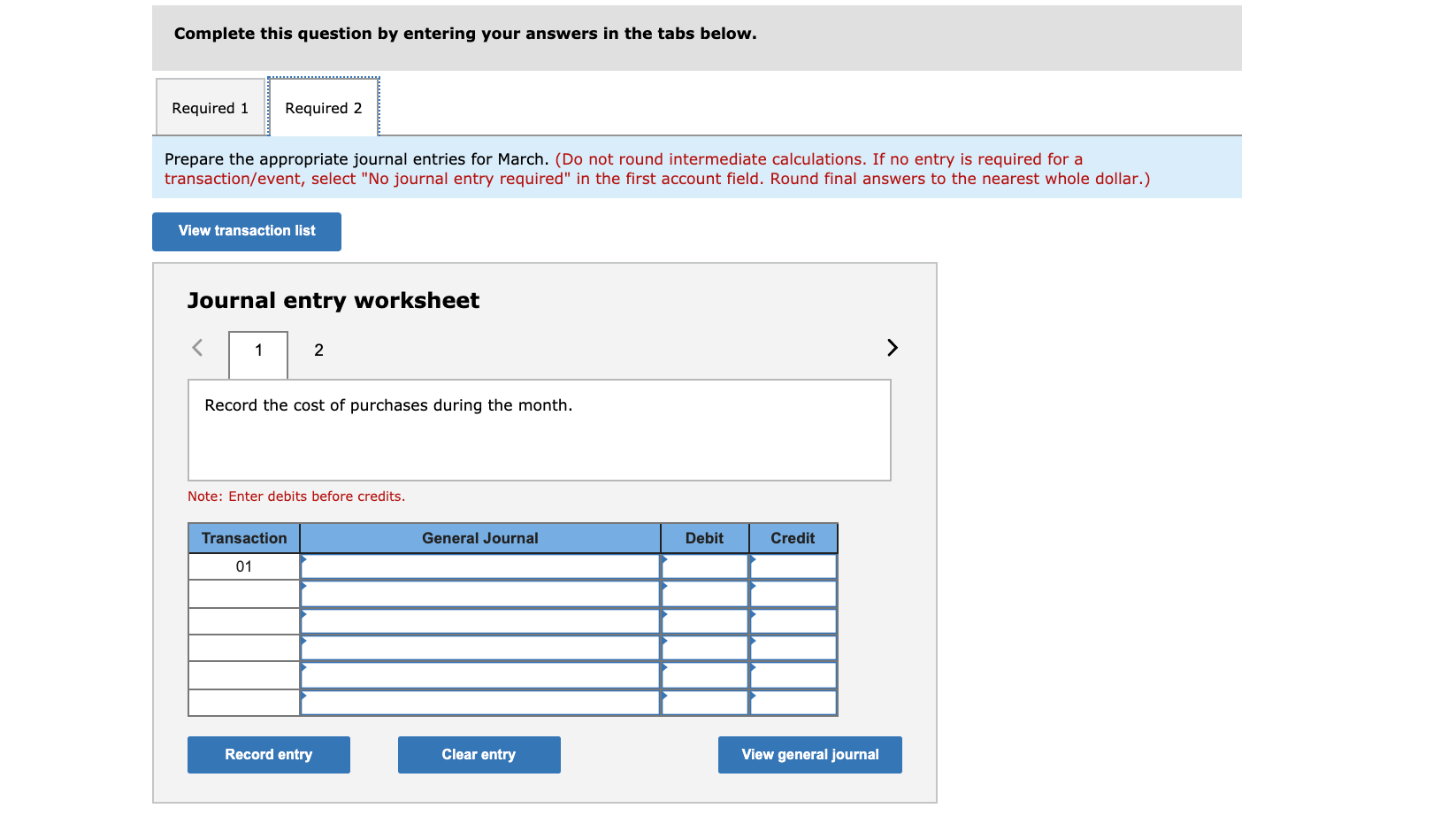Go to previous journal entry arrow
Image resolution: width=1456 pixels, height=839 pixels.
click(x=197, y=348)
